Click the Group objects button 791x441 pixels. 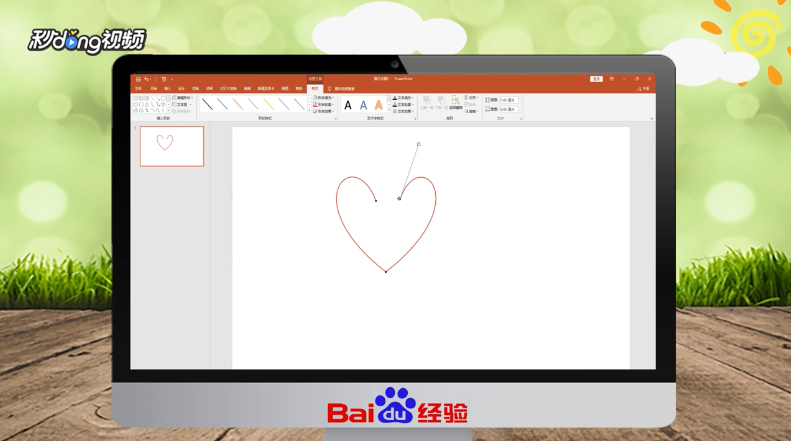471,104
